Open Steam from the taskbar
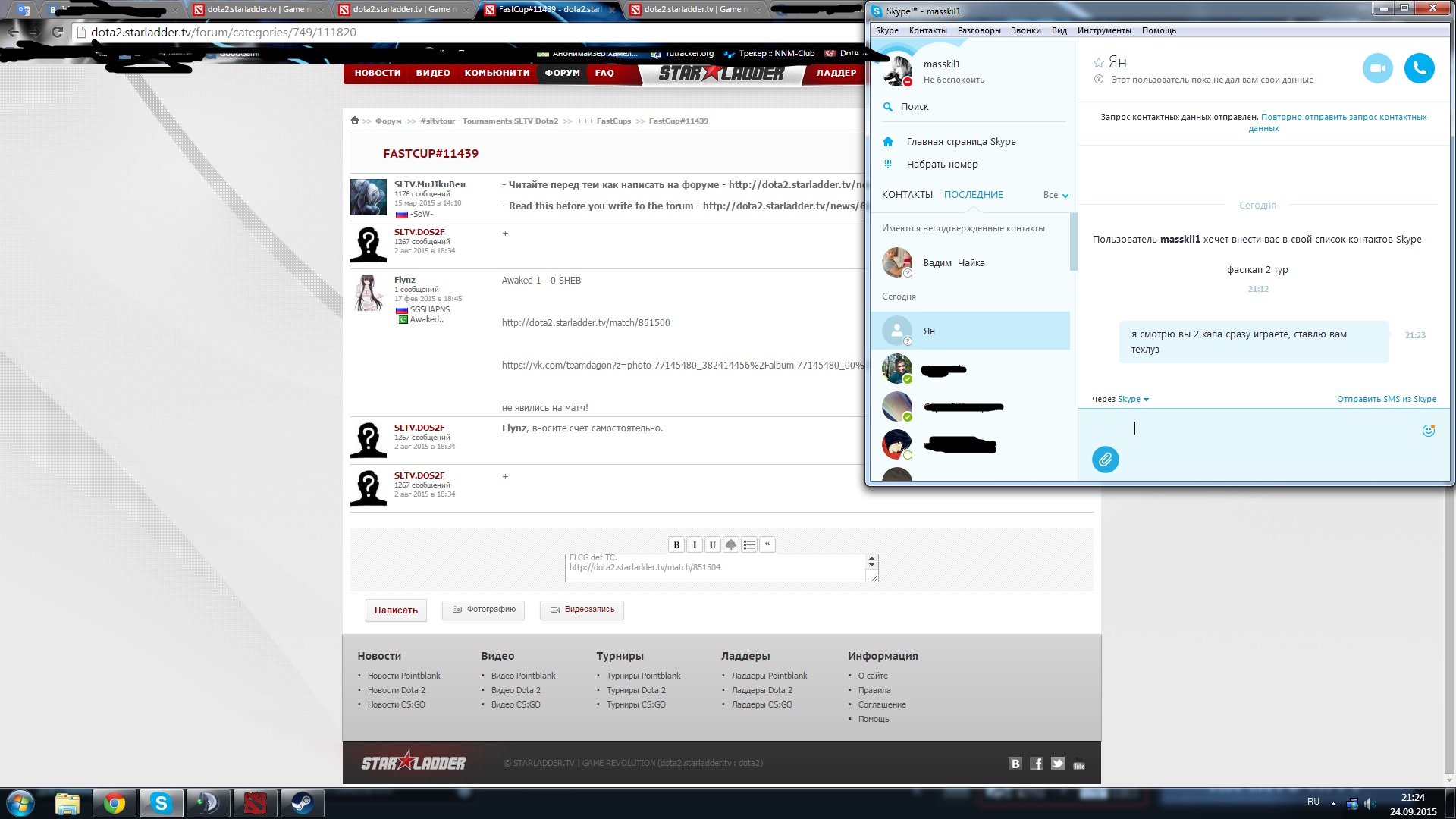 (302, 803)
